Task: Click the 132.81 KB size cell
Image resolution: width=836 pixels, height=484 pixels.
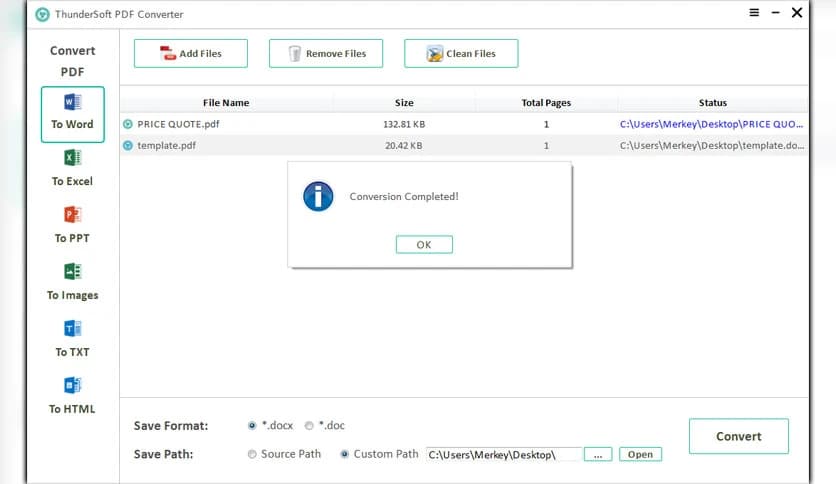Action: pos(404,124)
